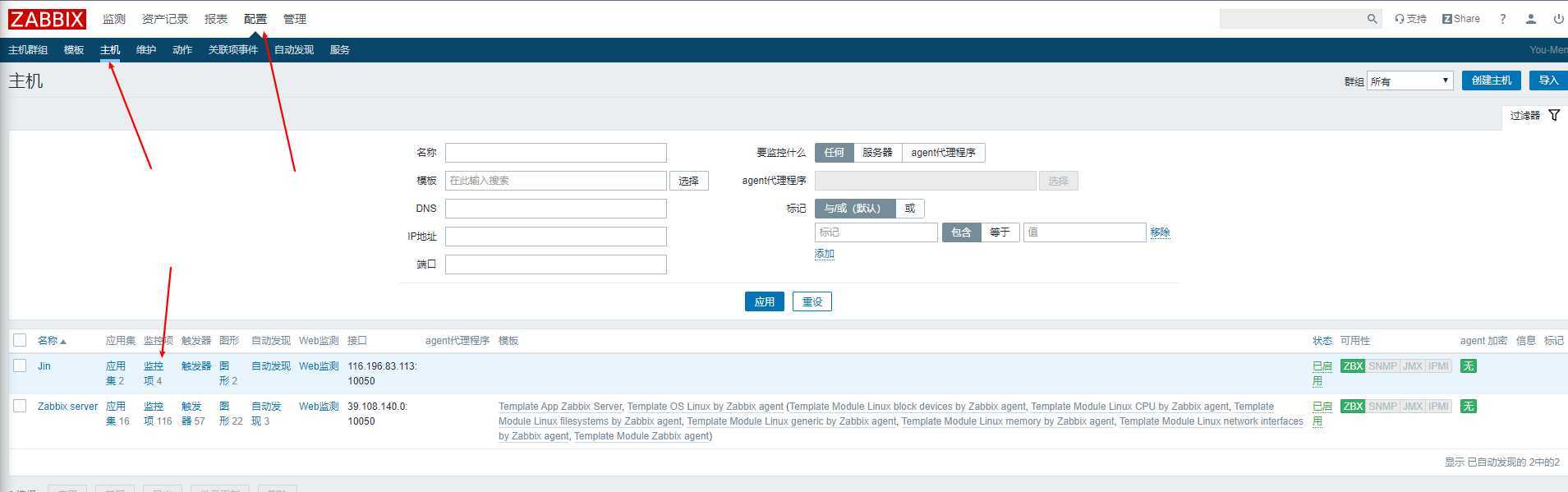Choose 包含 tag operator
The width and height of the screenshot is (1568, 492).
(x=961, y=232)
